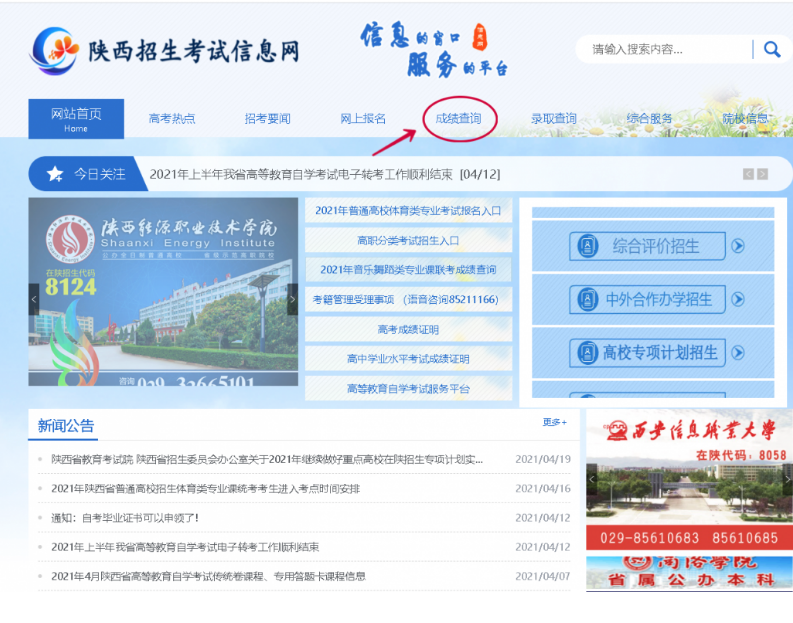This screenshot has height=623, width=793.
Task: Expand news list with 更多+
Action: pyautogui.click(x=554, y=422)
